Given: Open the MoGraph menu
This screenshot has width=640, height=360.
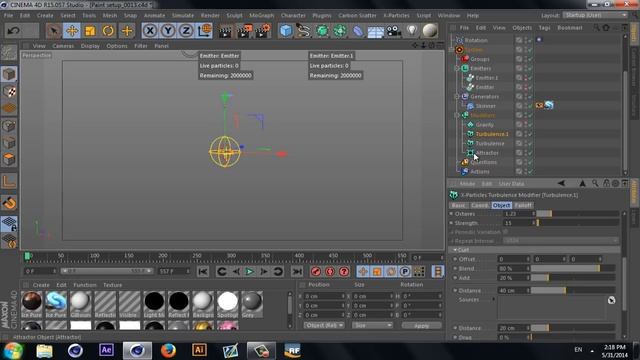Looking at the screenshot, I should pos(262,16).
